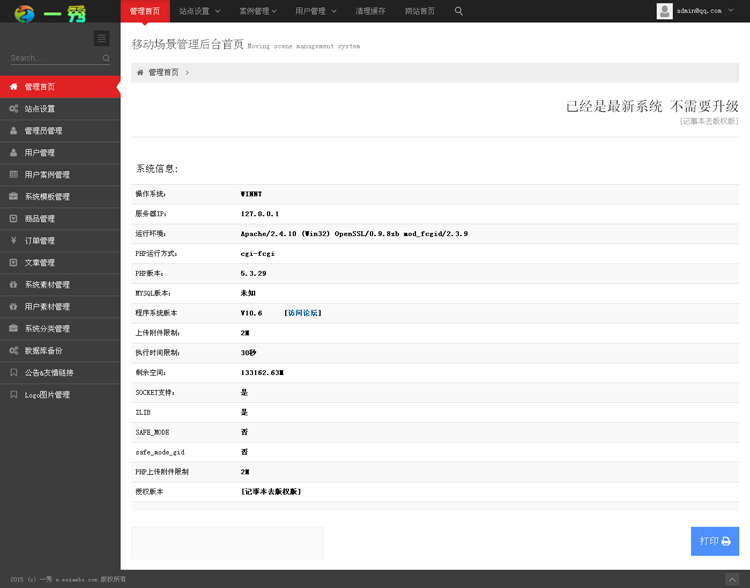Click the gift icon beside 用户素材管理
Screen dimensions: 750x588
pos(14,307)
